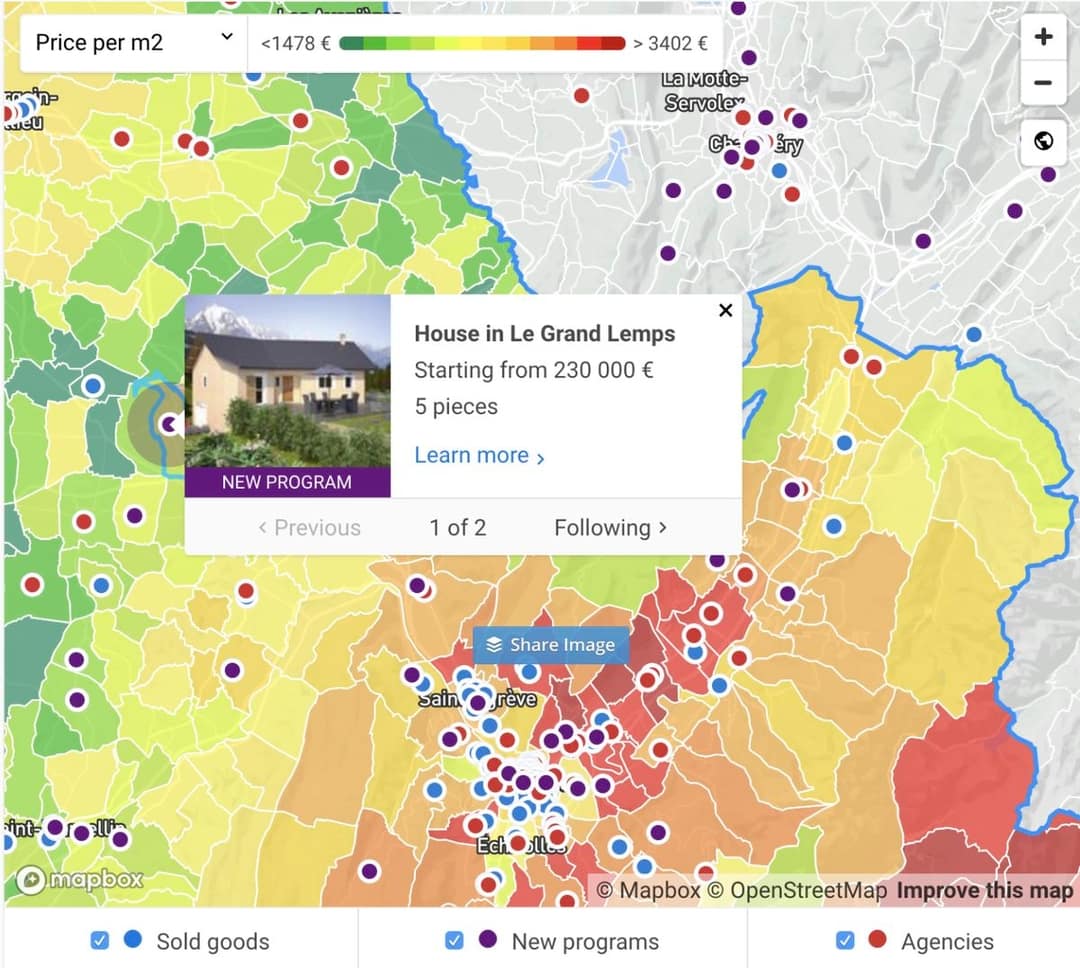Click Following to view next program
The image size is (1080, 968).
(611, 527)
